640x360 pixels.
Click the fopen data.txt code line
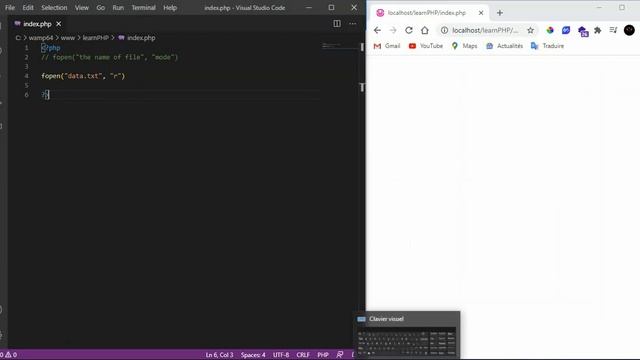[83, 76]
